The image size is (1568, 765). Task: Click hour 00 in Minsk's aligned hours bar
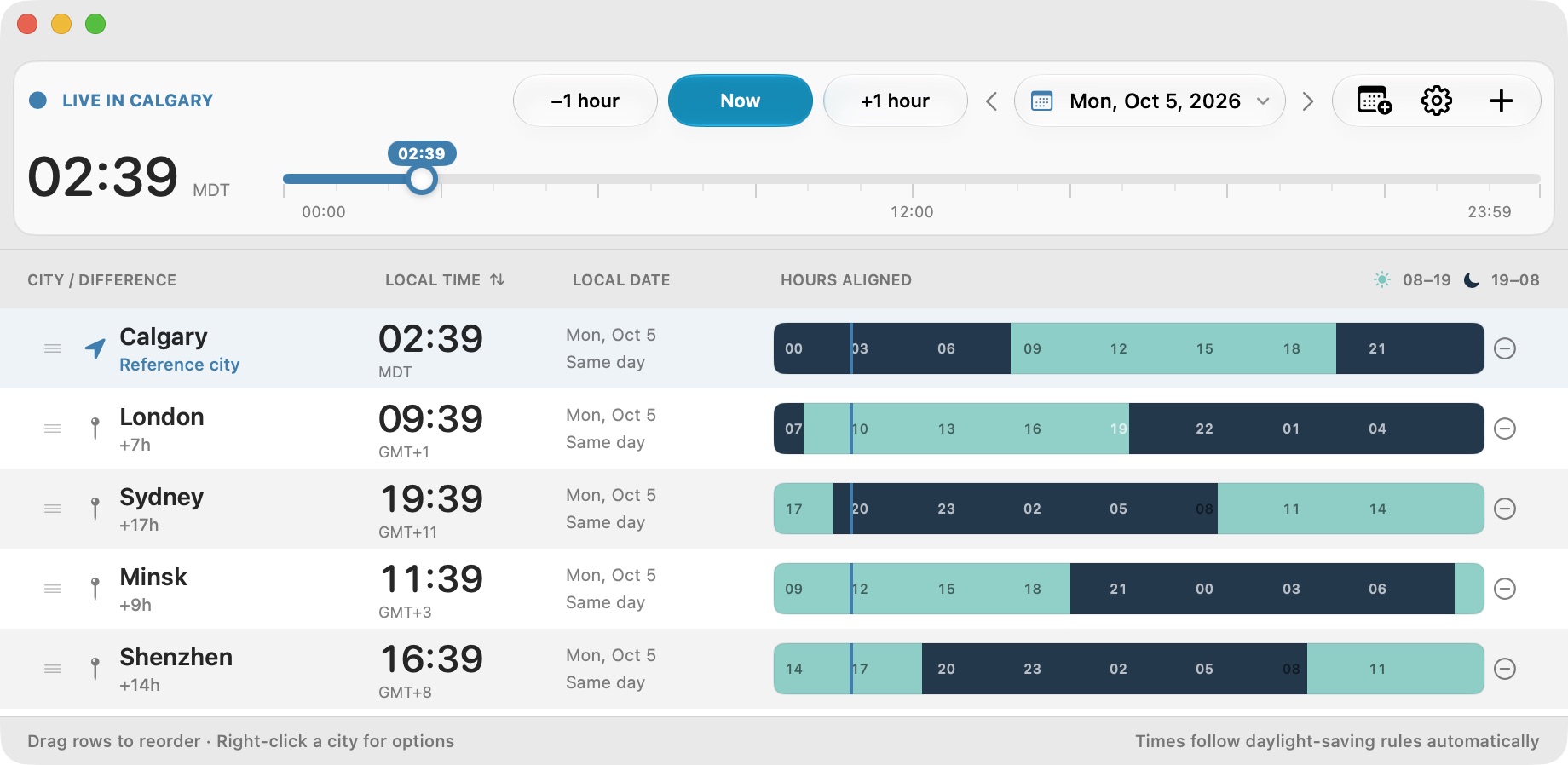(x=1204, y=589)
